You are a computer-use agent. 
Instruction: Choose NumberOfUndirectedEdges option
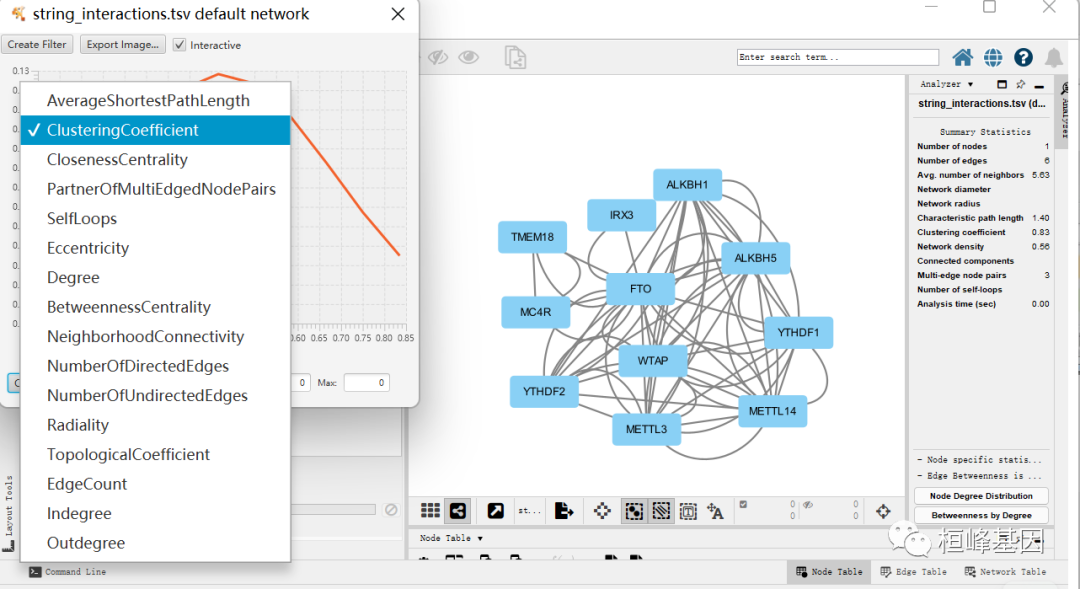(156, 395)
